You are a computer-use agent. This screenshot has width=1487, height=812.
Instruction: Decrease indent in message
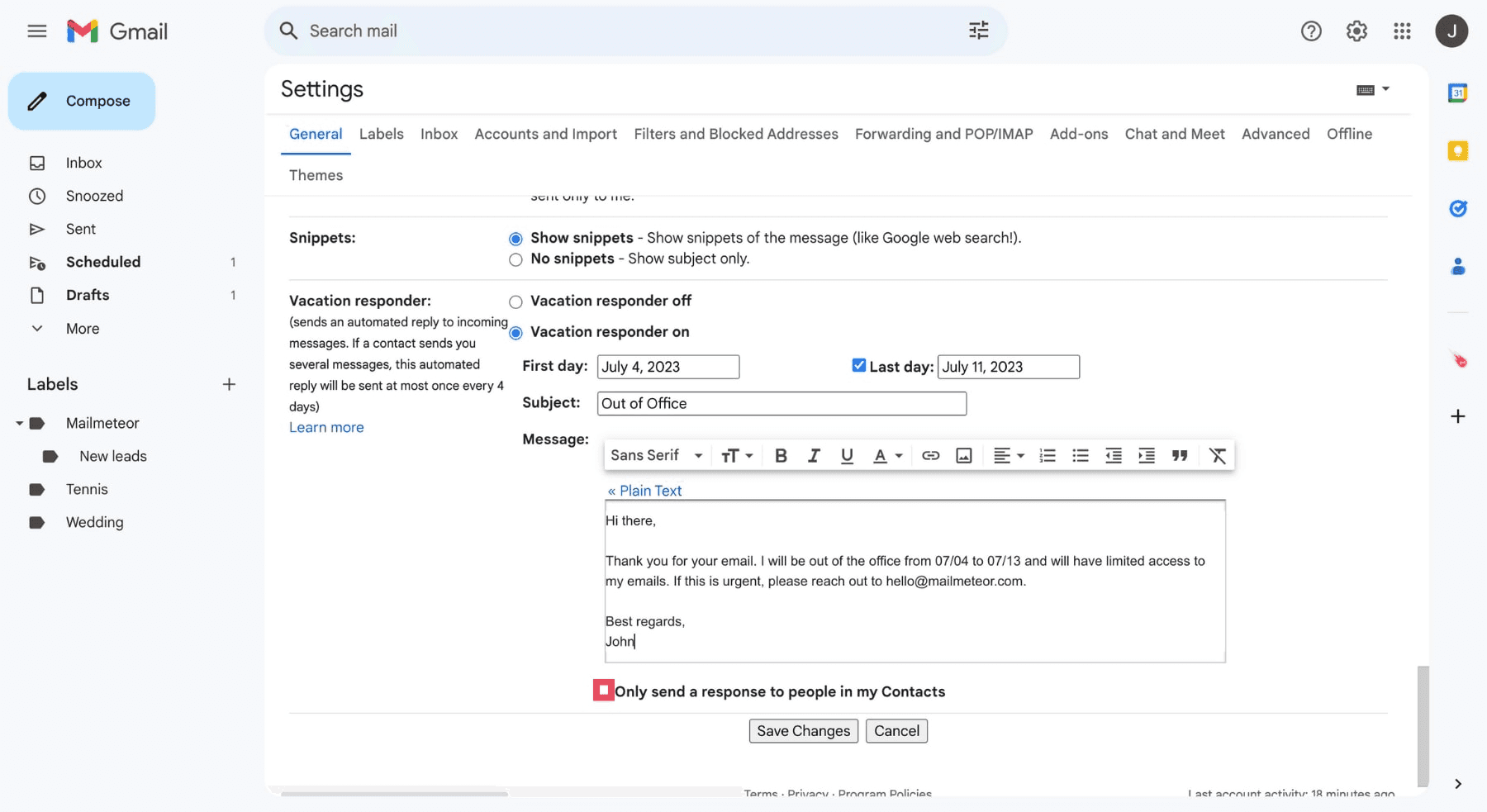pos(1114,455)
